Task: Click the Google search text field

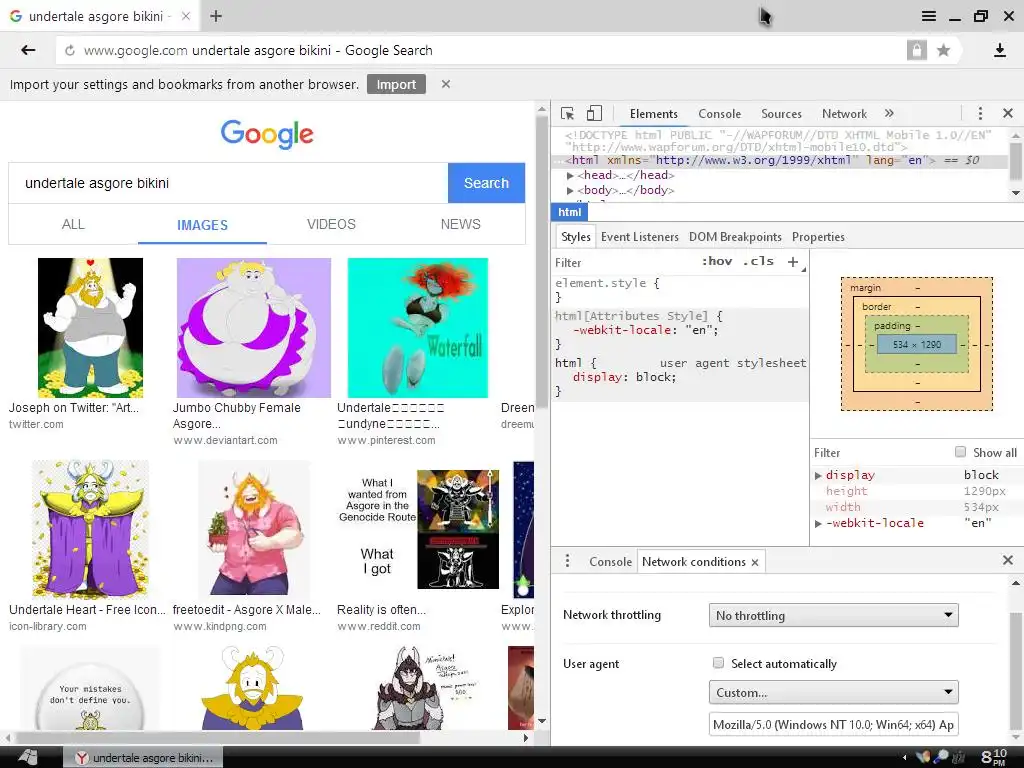Action: click(x=228, y=183)
